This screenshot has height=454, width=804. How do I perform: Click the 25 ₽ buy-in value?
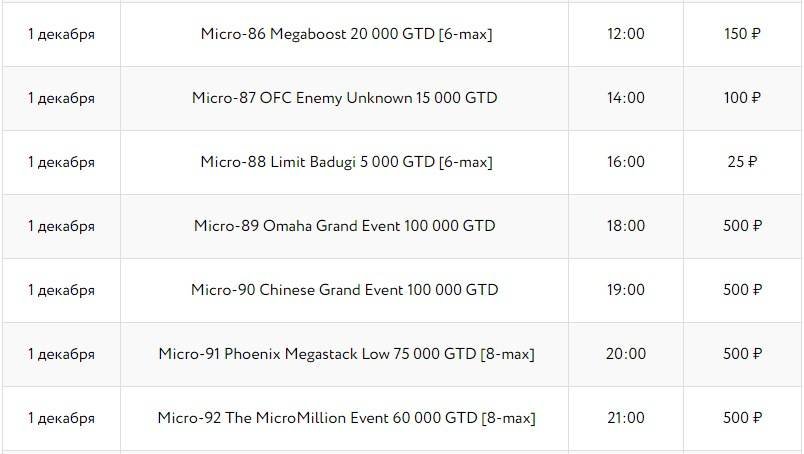click(x=743, y=162)
